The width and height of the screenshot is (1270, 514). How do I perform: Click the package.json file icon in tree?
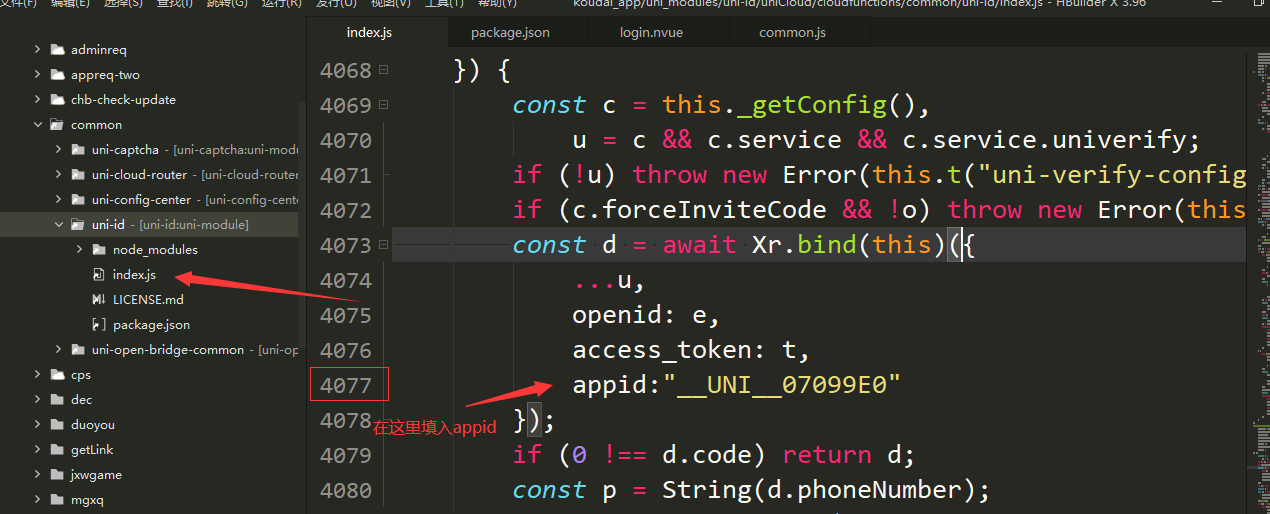pyautogui.click(x=98, y=325)
